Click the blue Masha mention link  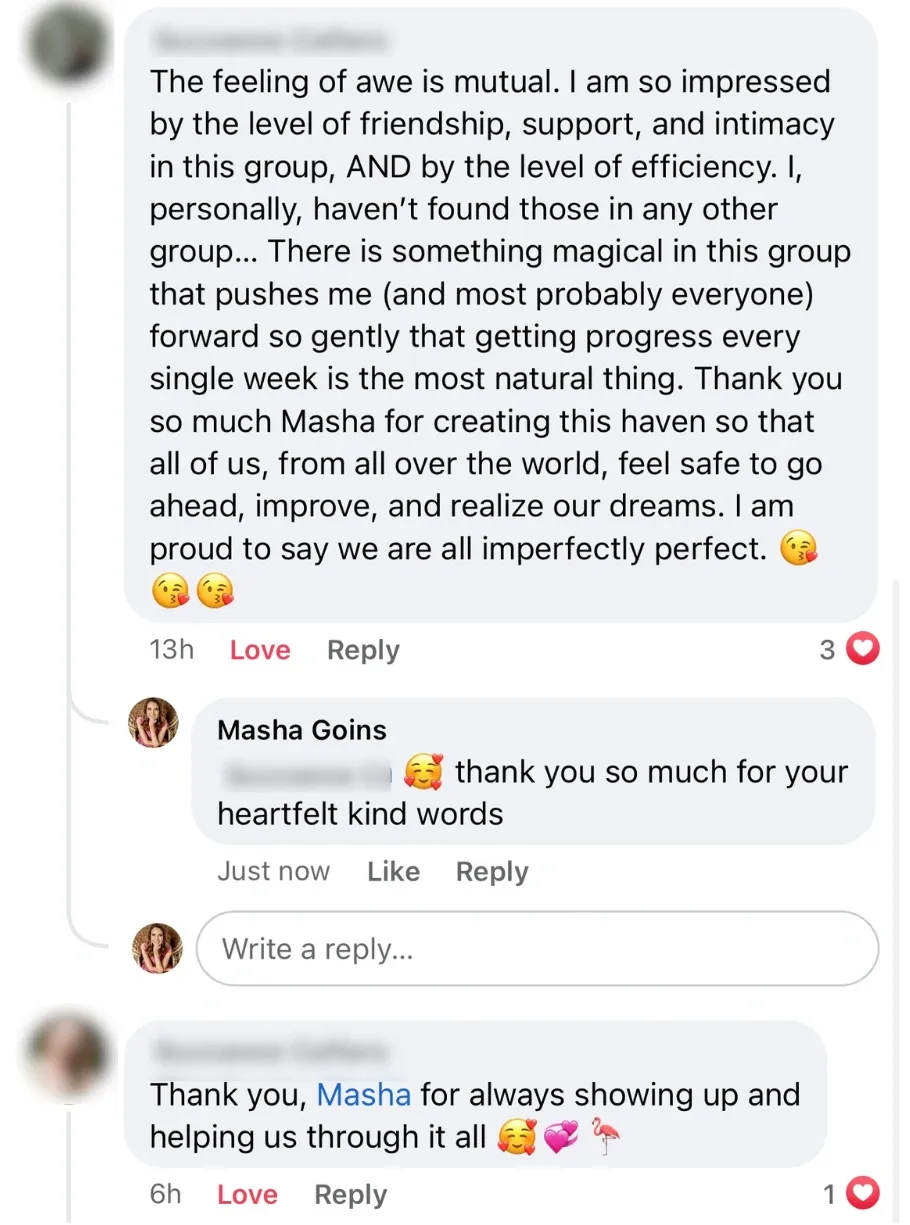coord(363,1095)
